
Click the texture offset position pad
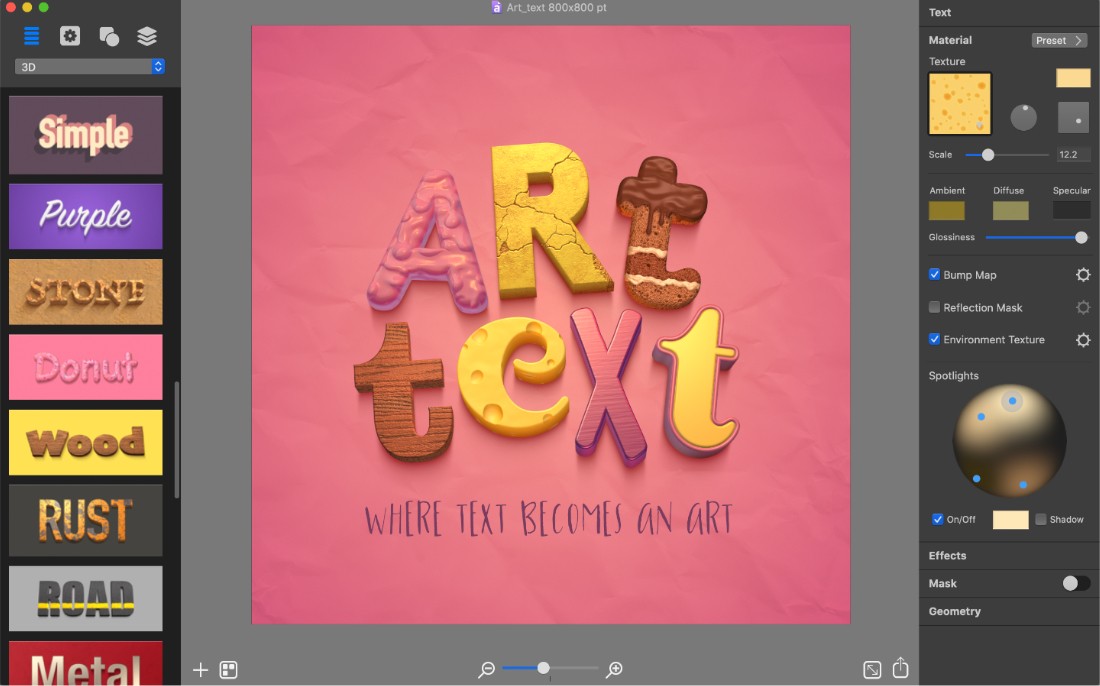1073,117
